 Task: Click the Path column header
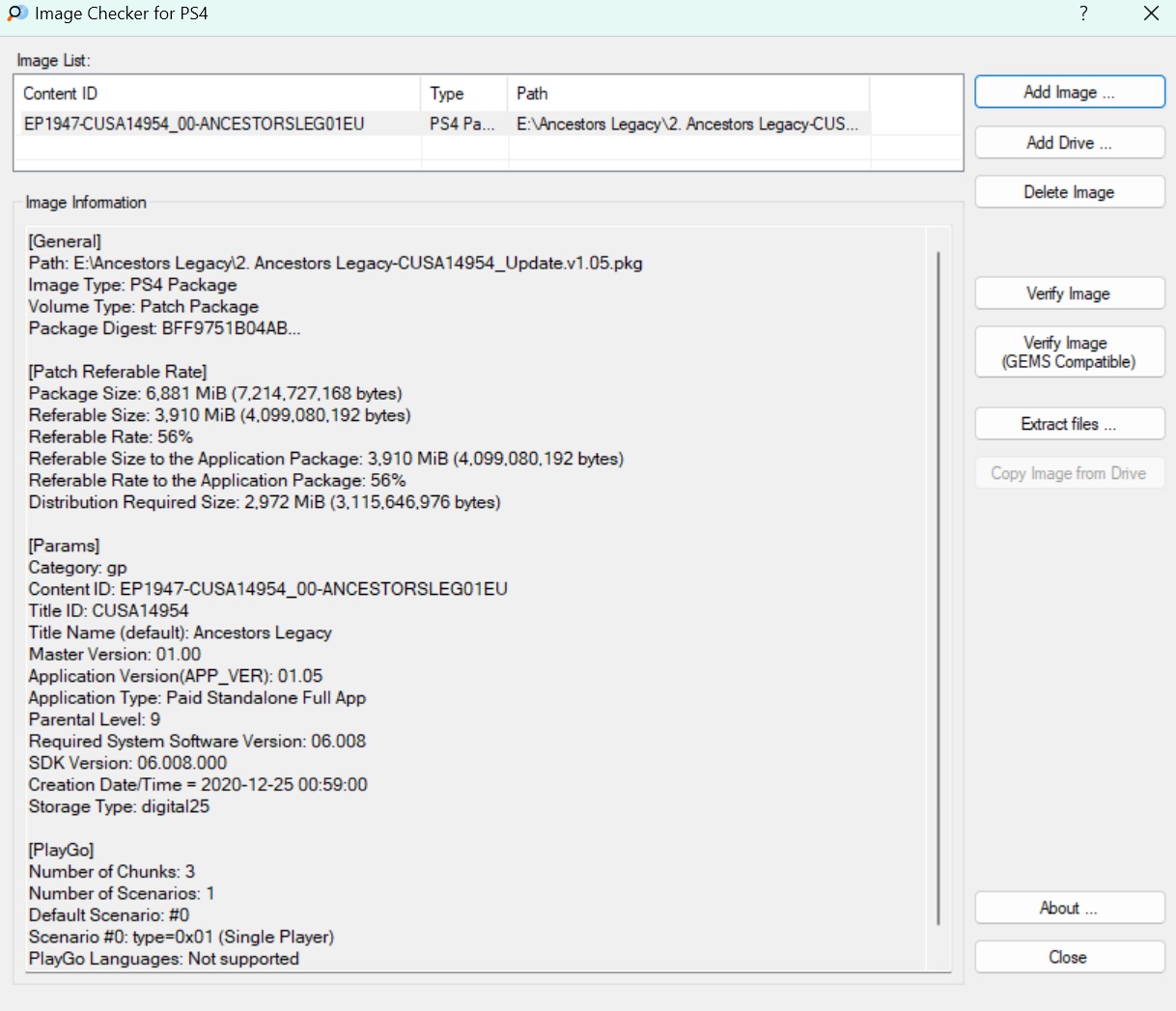point(687,94)
